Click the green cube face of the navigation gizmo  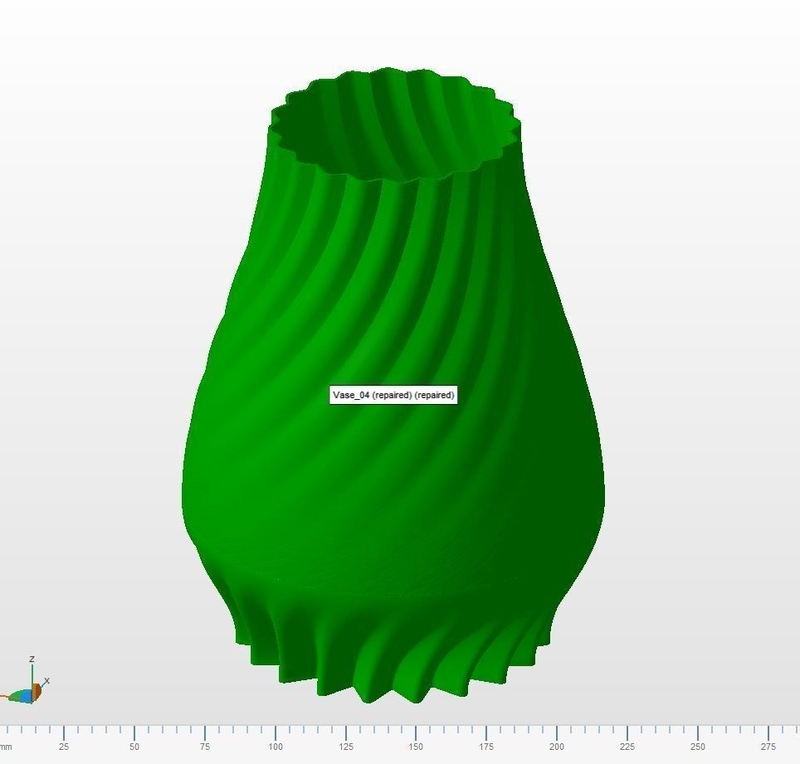[16, 694]
